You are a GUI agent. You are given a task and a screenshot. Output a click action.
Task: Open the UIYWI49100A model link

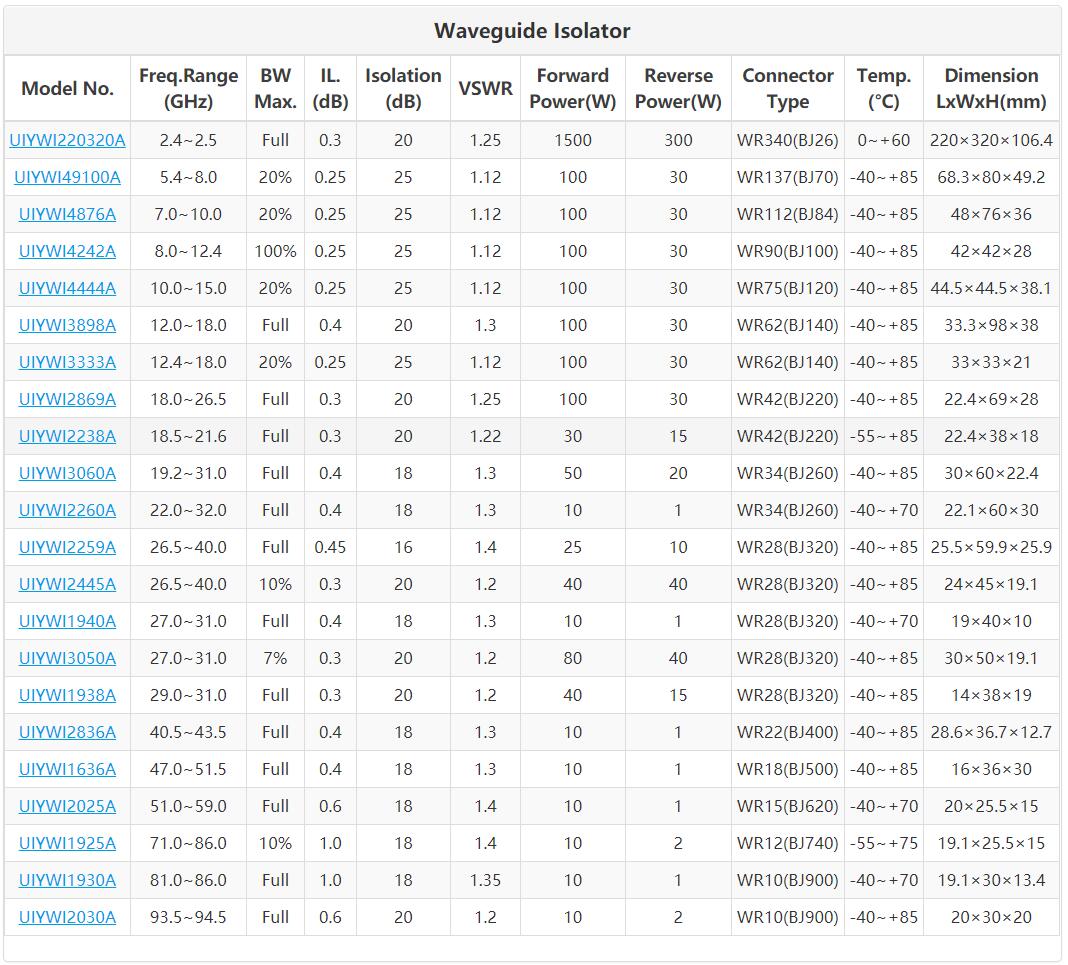[x=67, y=177]
